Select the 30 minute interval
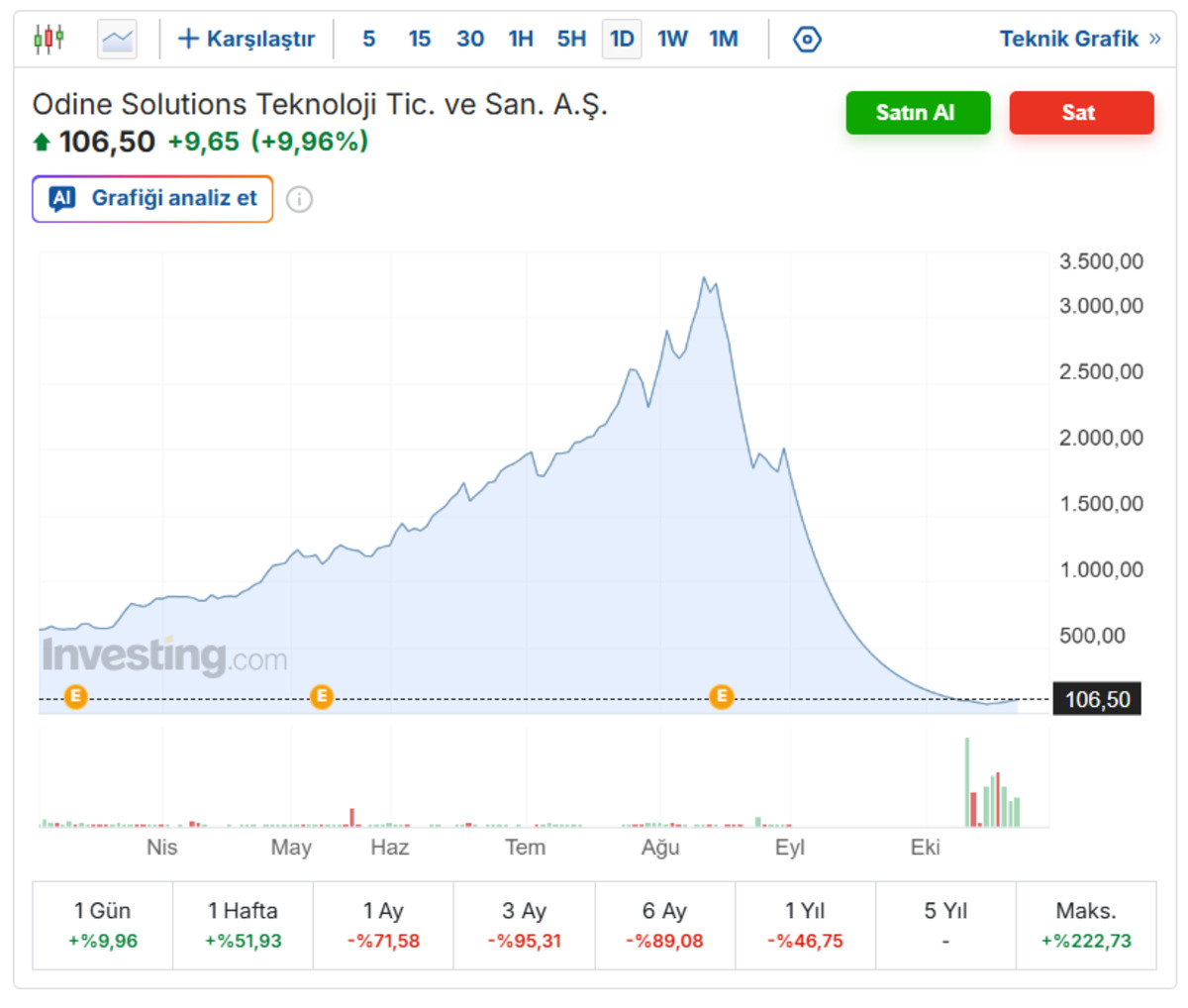Image resolution: width=1188 pixels, height=1008 pixels. tap(470, 39)
